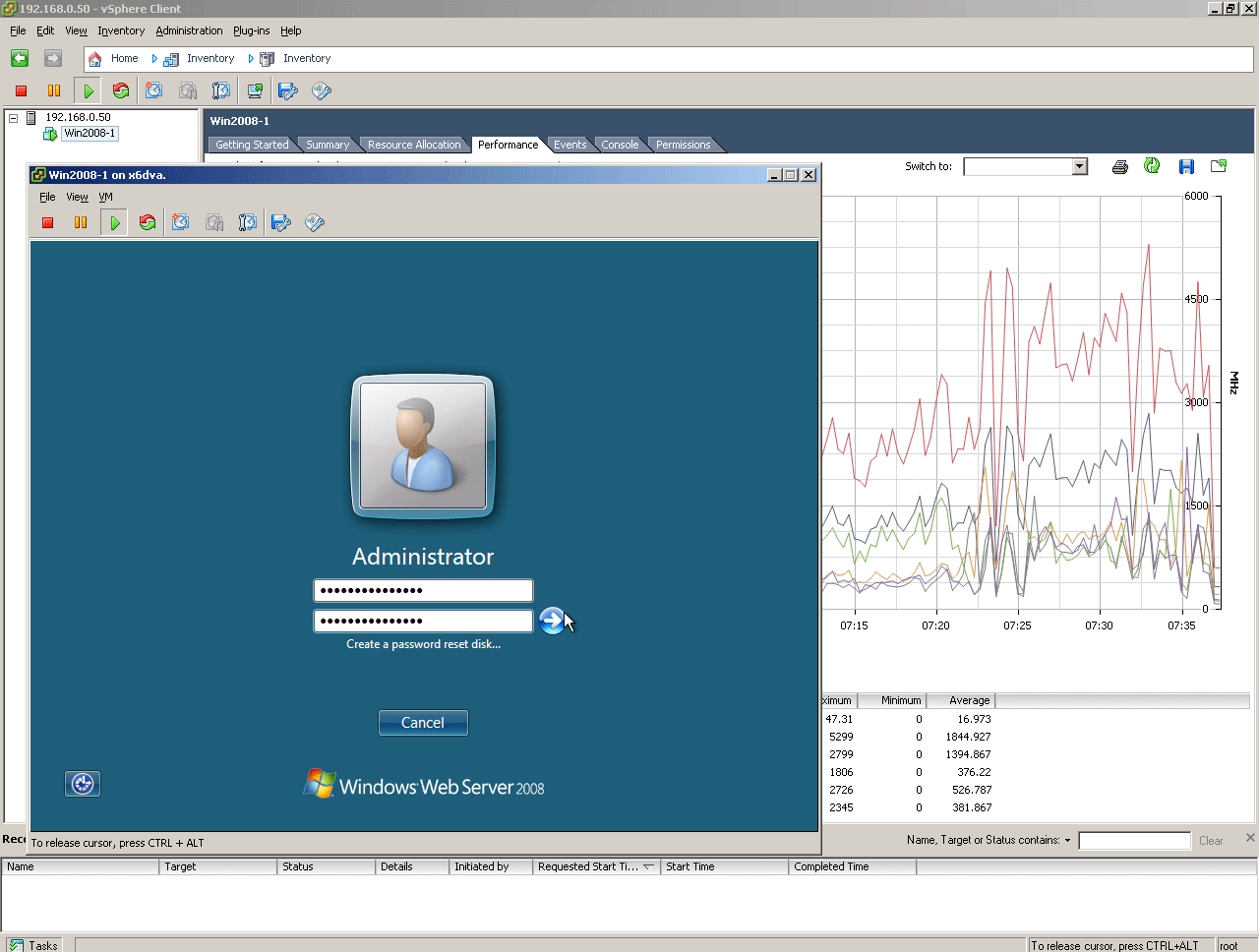The image size is (1259, 952).
Task: Collapse the 192.168.0.50 host tree node
Action: (x=14, y=117)
